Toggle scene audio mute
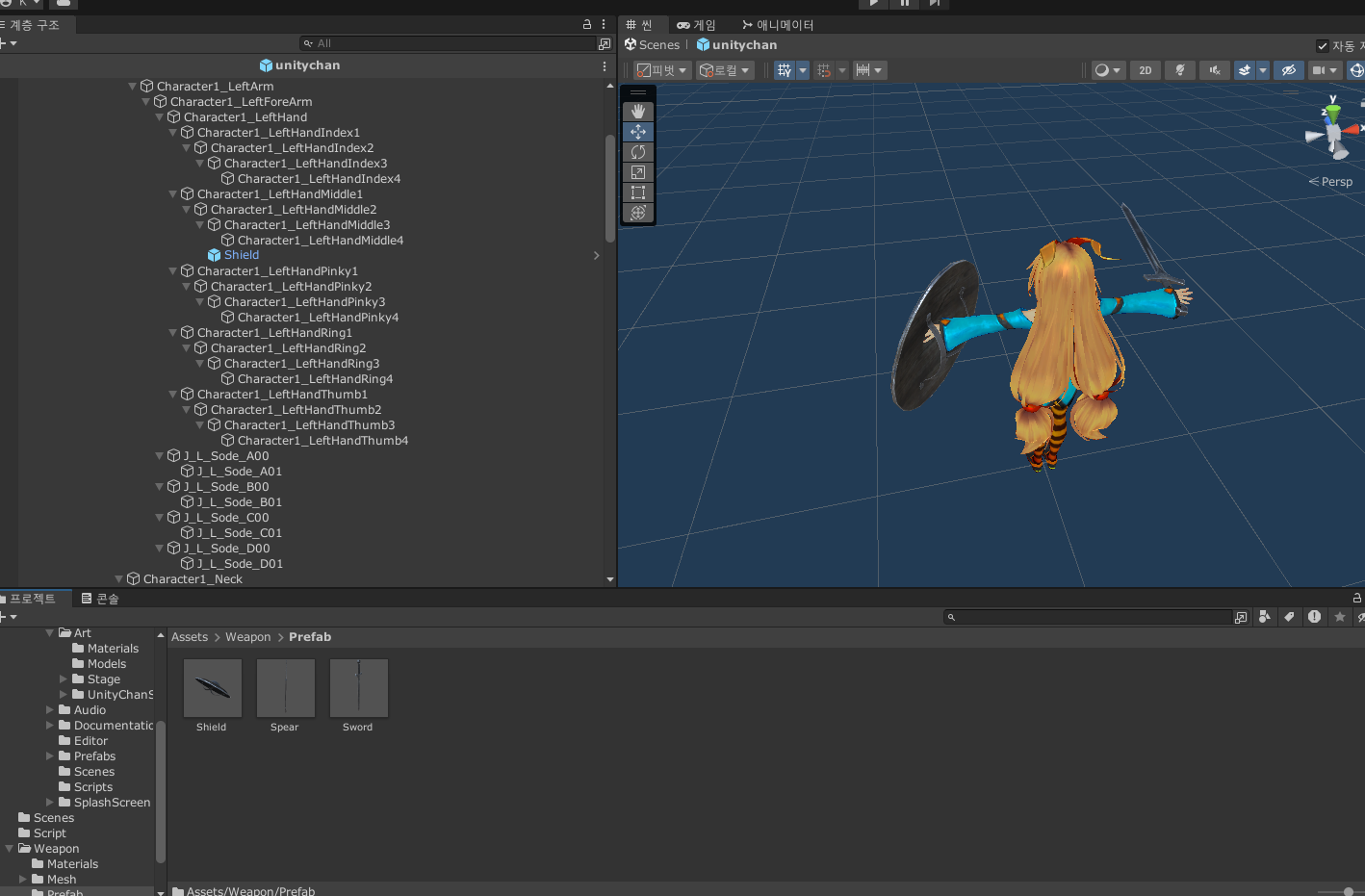Image resolution: width=1365 pixels, height=896 pixels. [x=1215, y=70]
